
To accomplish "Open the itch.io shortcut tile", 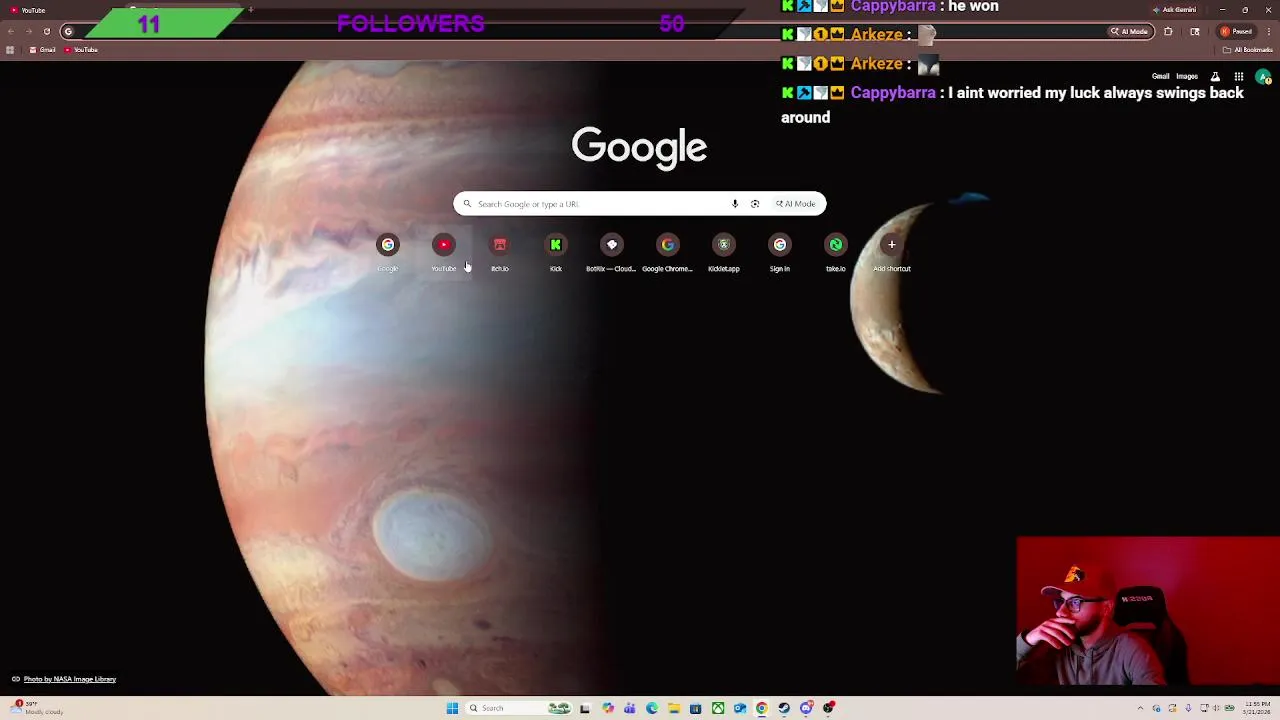I will coord(500,253).
